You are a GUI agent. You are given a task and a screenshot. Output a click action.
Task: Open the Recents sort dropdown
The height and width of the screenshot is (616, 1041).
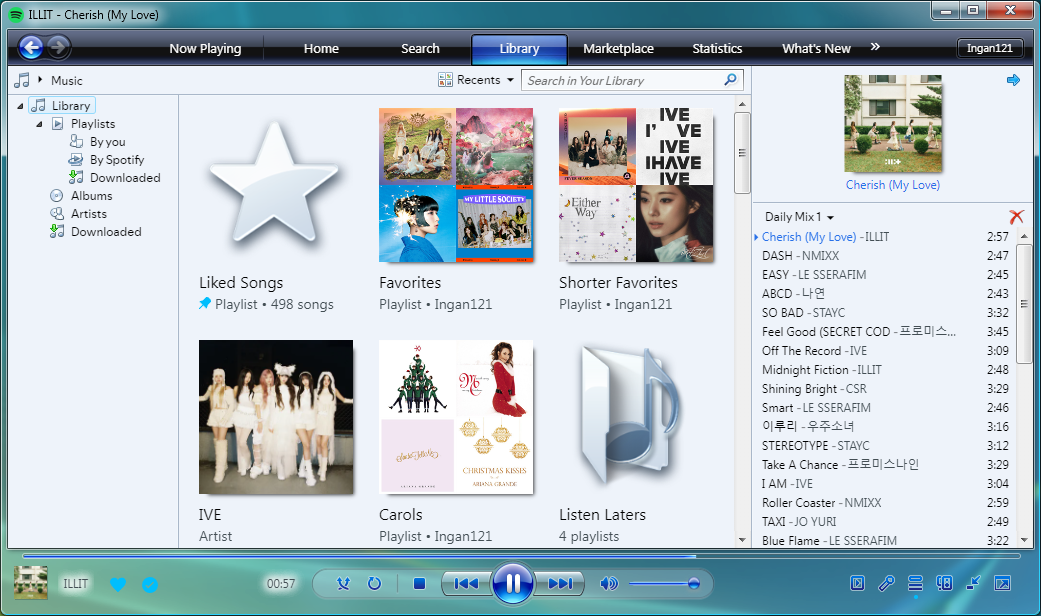pos(476,80)
